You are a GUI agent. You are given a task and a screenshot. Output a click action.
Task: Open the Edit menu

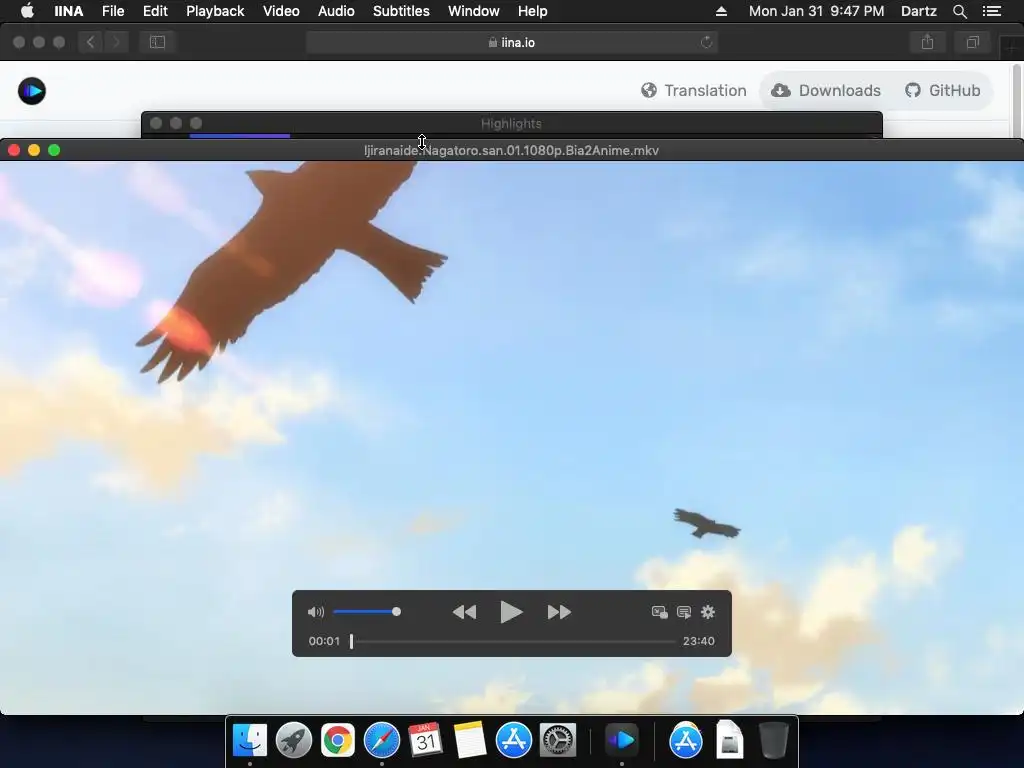[155, 11]
